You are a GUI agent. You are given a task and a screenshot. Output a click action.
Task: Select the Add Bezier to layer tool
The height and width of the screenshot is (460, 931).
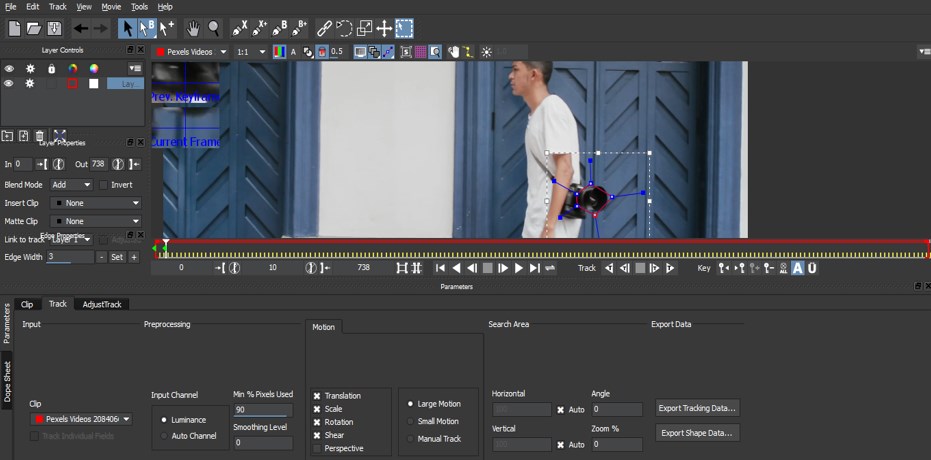(299, 28)
